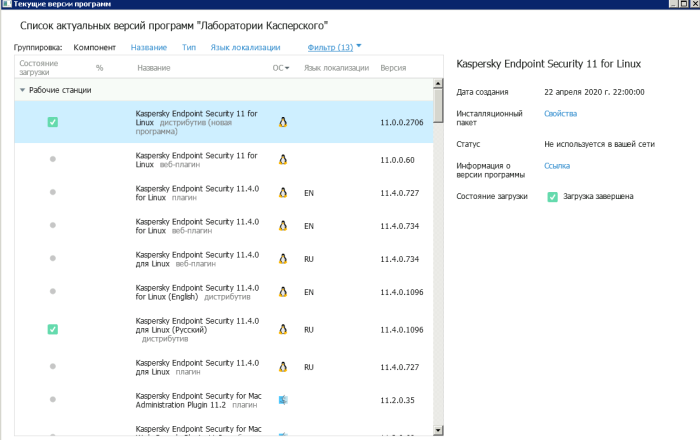The width and height of the screenshot is (700, 440).
Task: Group list by Тип
Action: click(x=188, y=47)
